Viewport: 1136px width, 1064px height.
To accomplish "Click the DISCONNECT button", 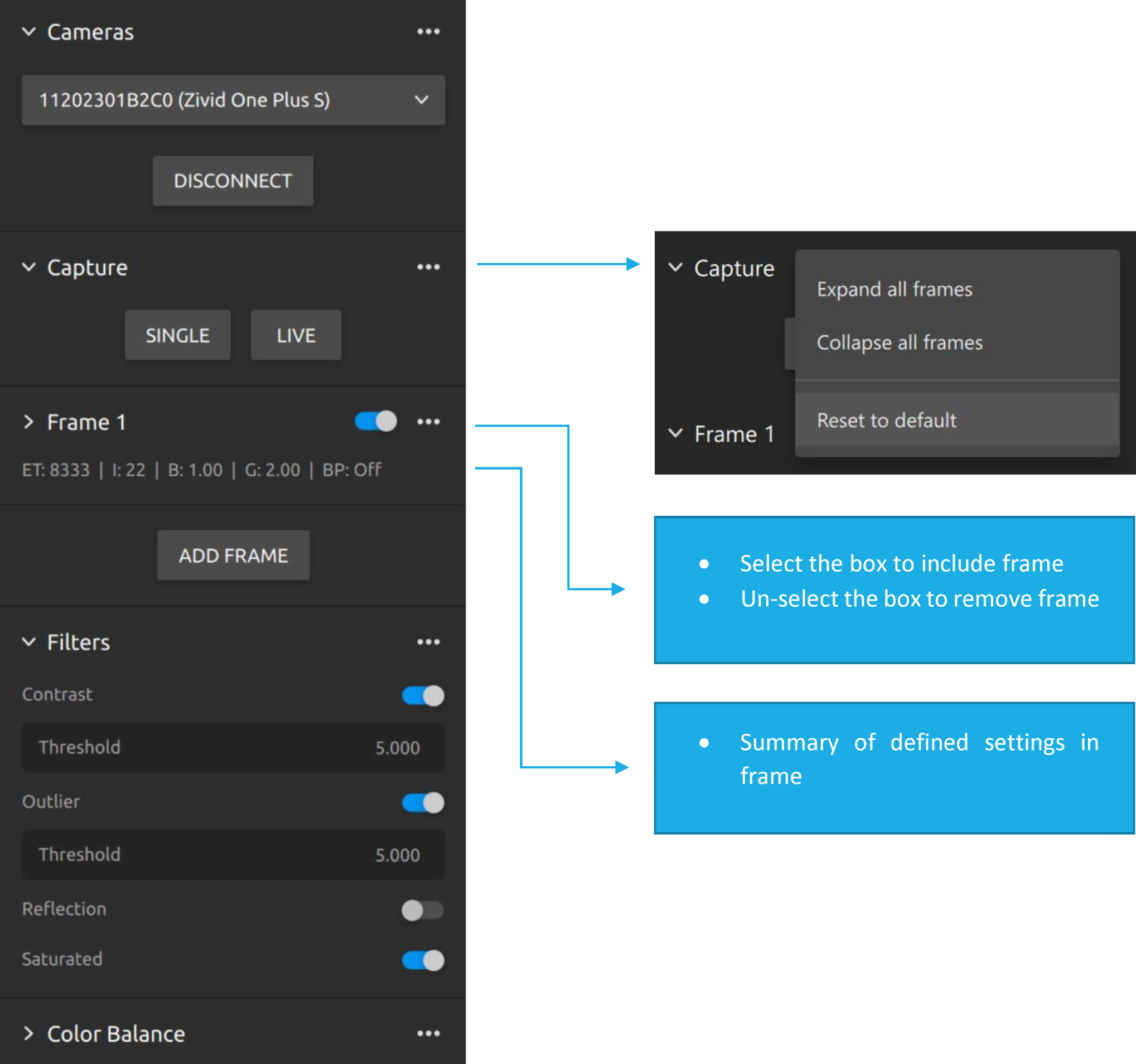I will coord(233,181).
